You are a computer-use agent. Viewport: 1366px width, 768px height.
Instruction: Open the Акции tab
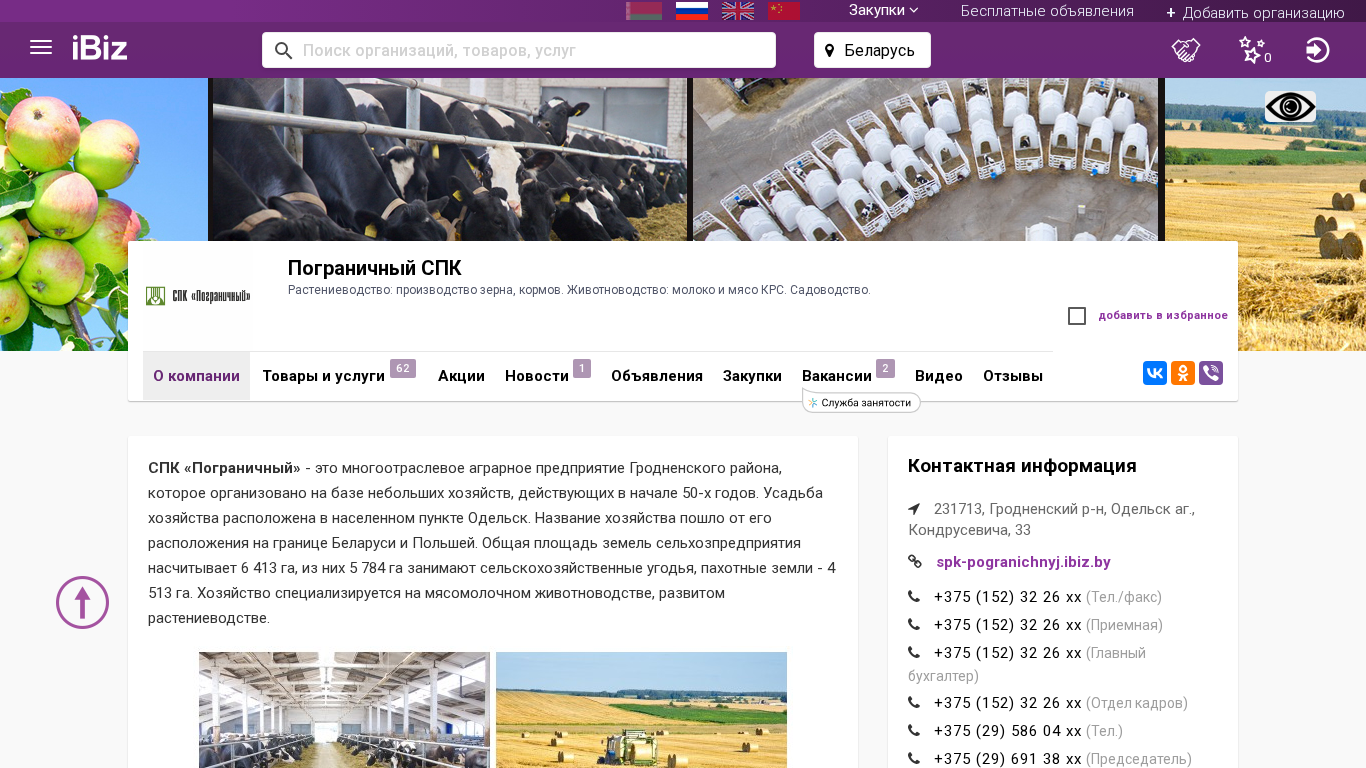[x=461, y=376]
